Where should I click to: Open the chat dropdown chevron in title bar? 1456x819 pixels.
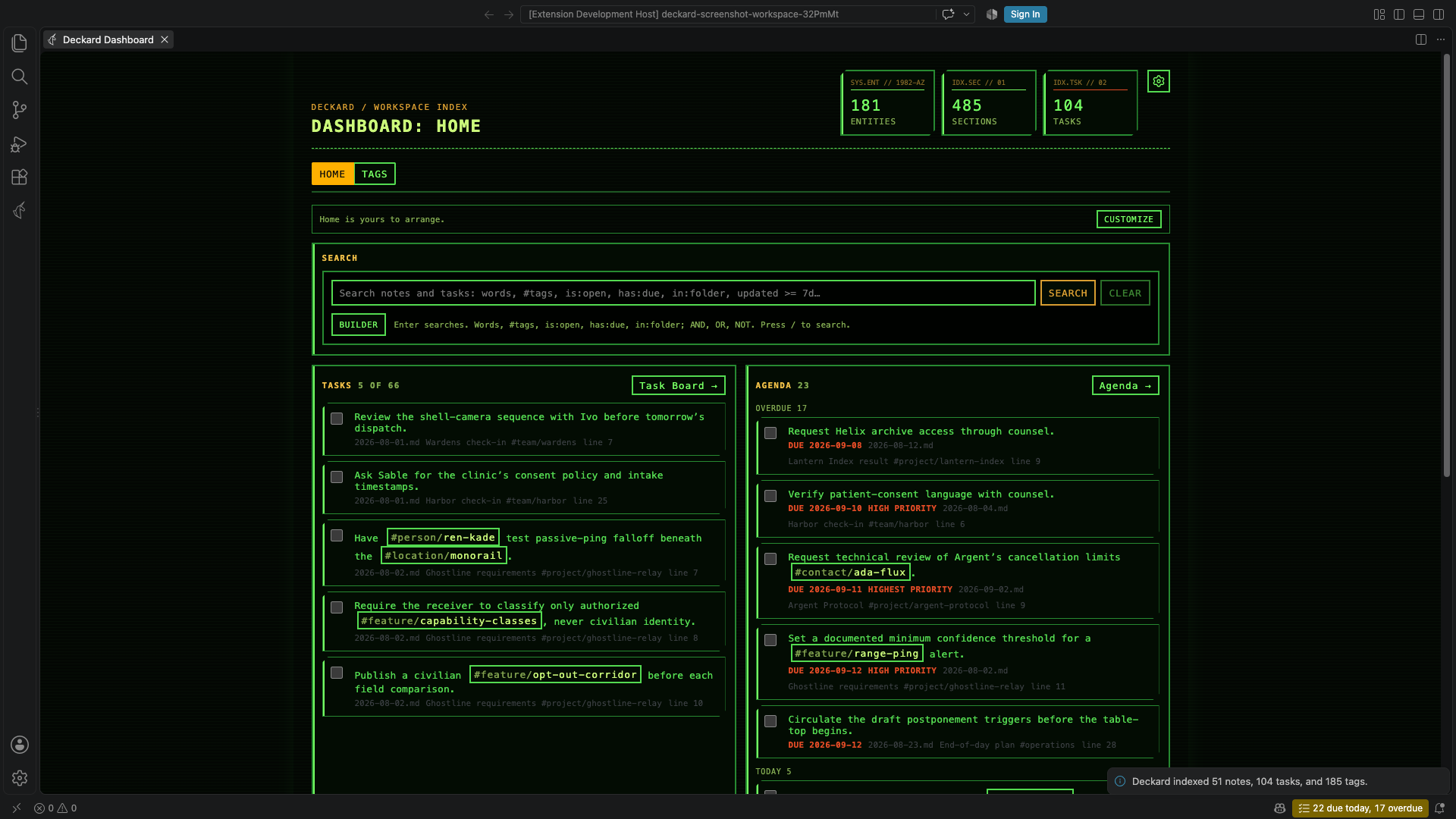966,14
